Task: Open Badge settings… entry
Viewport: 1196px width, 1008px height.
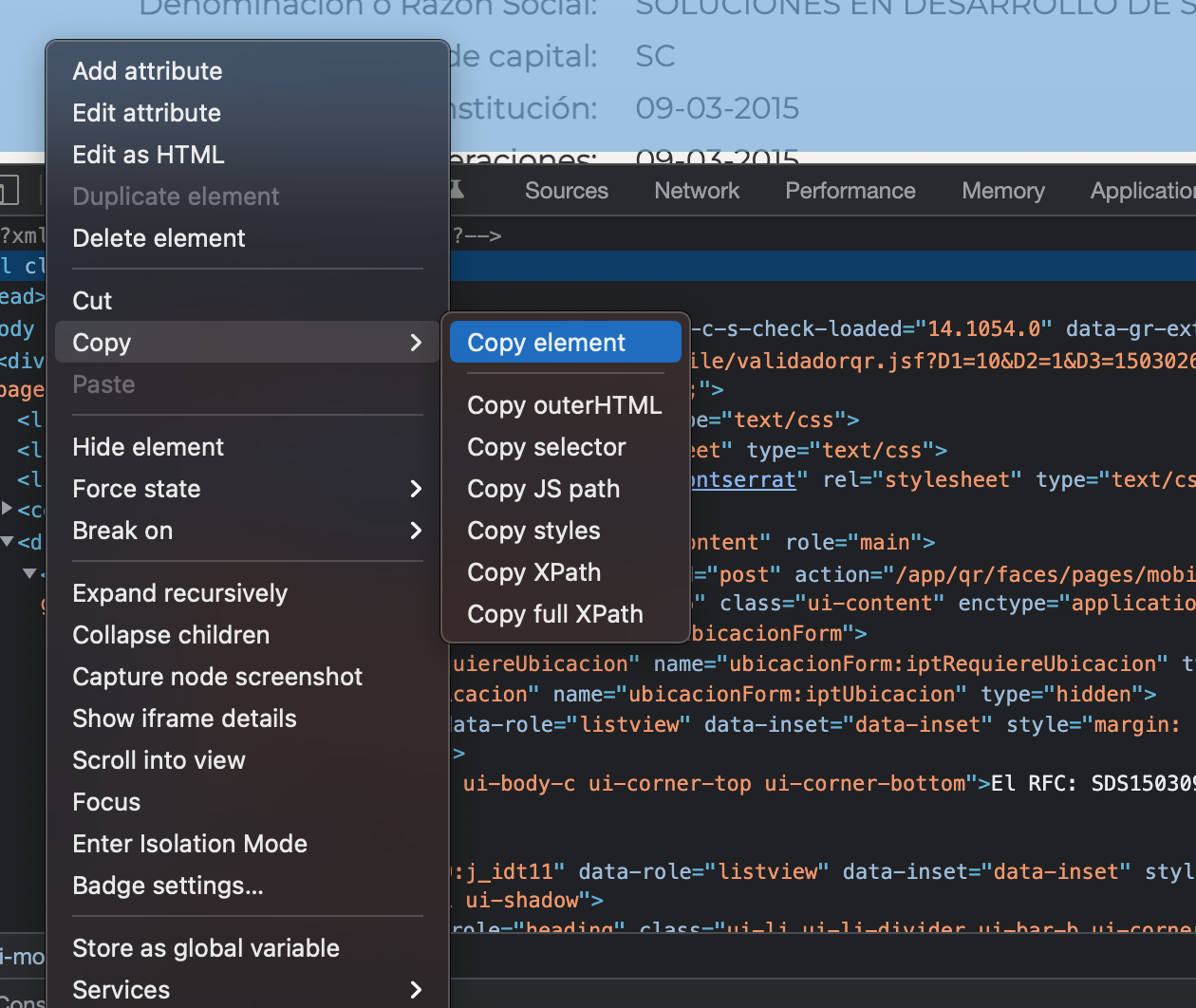Action: pos(247,886)
